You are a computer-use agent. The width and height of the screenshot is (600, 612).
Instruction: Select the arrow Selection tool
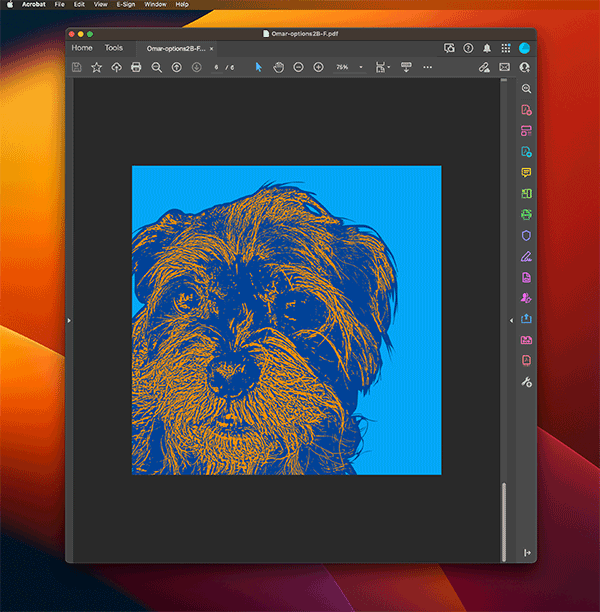[x=258, y=67]
